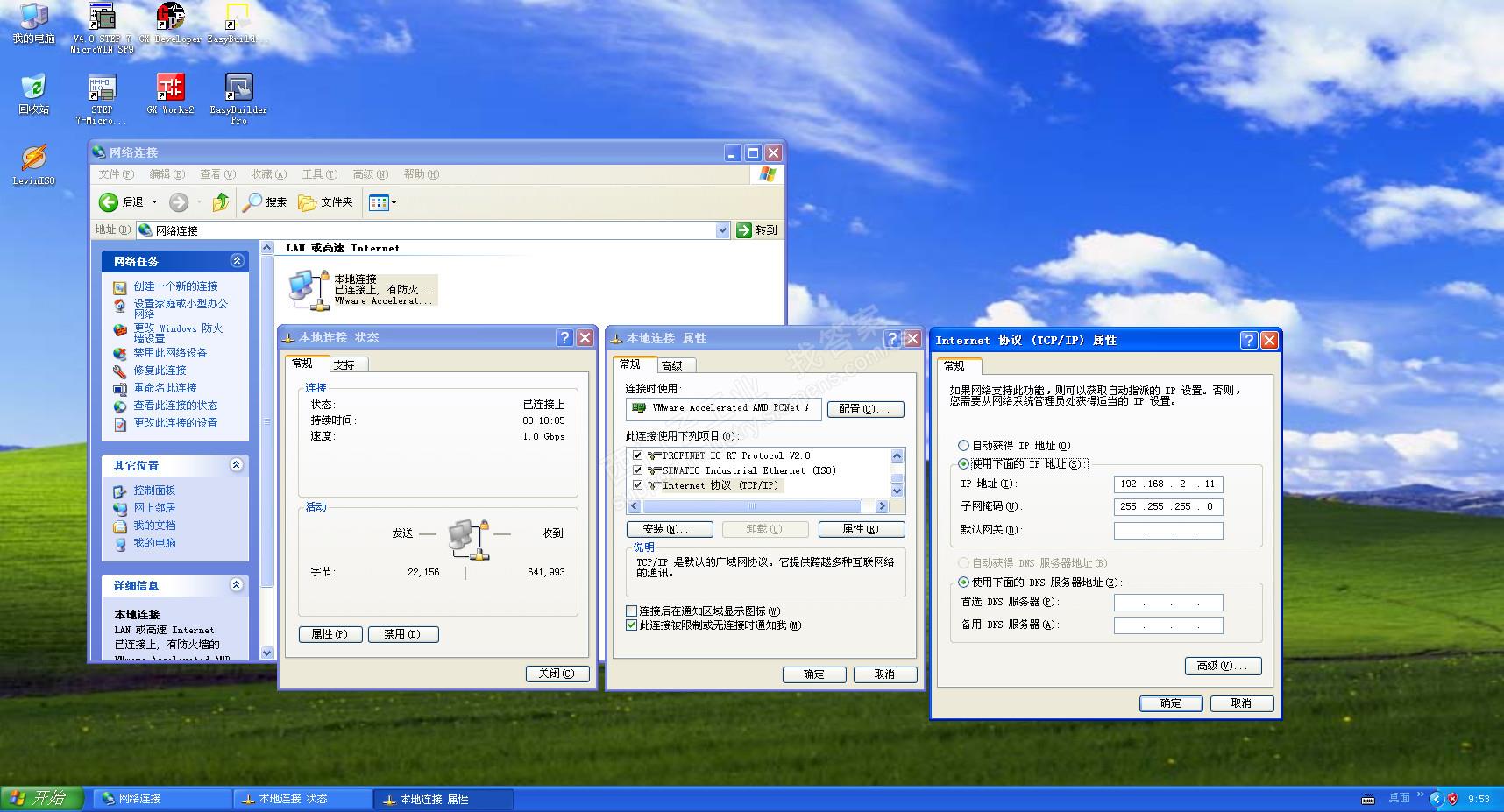1504x812 pixels.
Task: Click the 搜索 search toolbar button
Action: tap(266, 202)
